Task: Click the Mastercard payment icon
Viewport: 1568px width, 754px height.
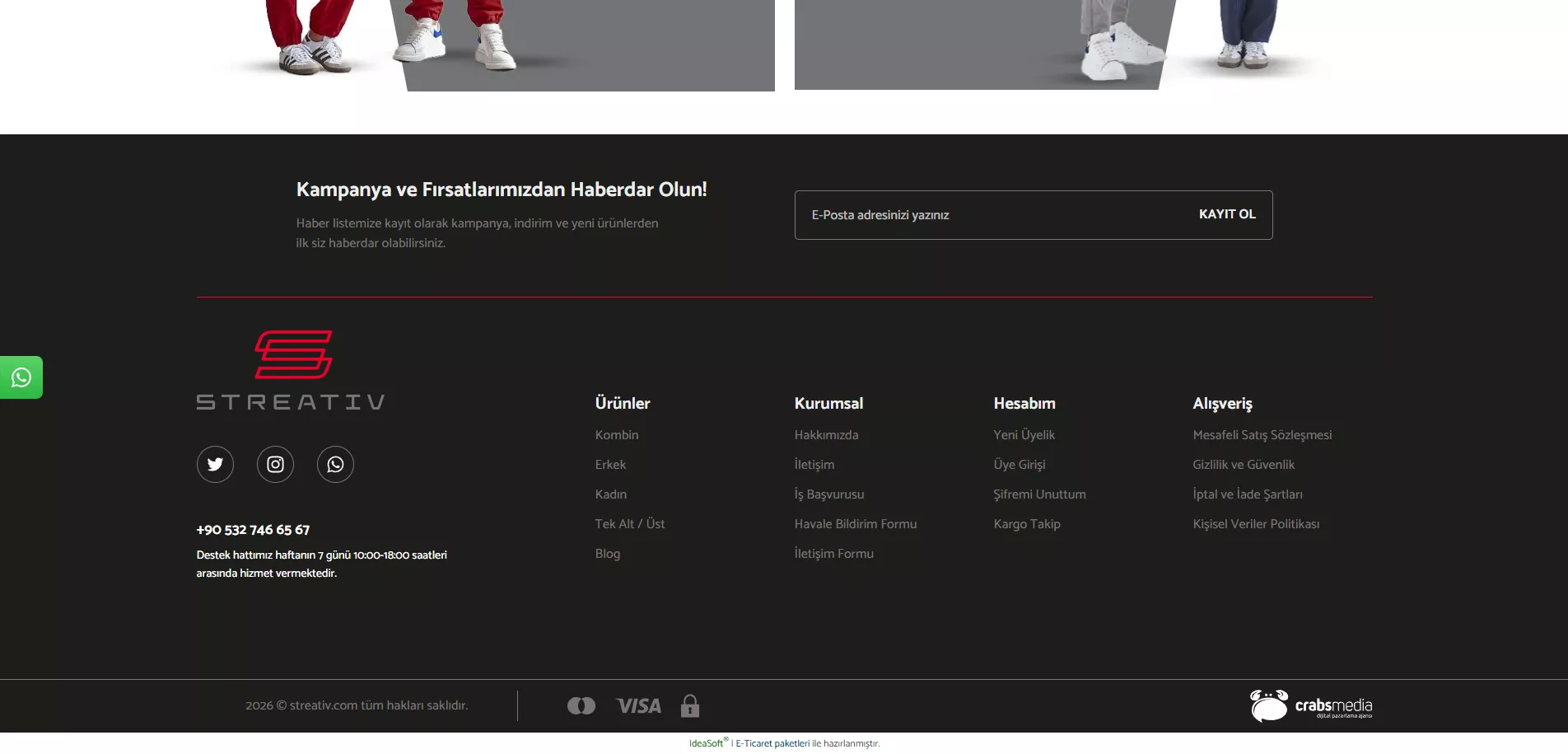Action: pyautogui.click(x=581, y=706)
